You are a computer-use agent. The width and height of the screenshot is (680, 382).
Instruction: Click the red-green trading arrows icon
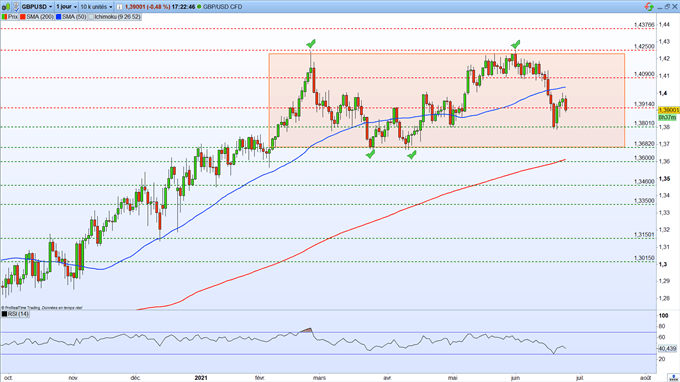click(x=649, y=7)
